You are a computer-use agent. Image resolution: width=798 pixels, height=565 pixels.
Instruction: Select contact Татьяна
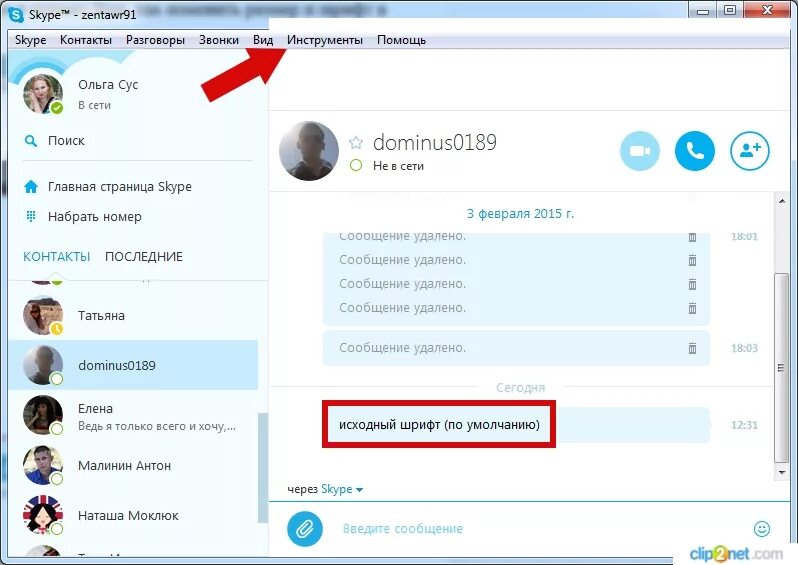pyautogui.click(x=133, y=316)
